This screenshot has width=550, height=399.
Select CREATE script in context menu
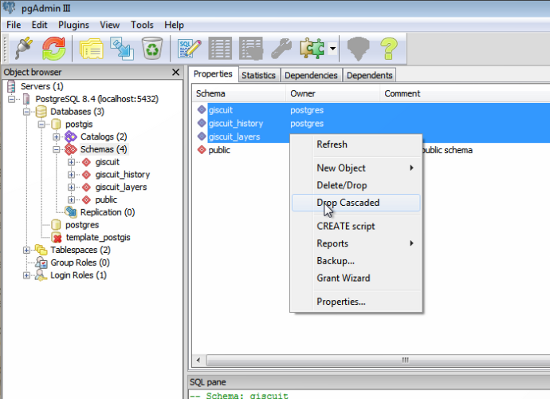click(x=346, y=226)
